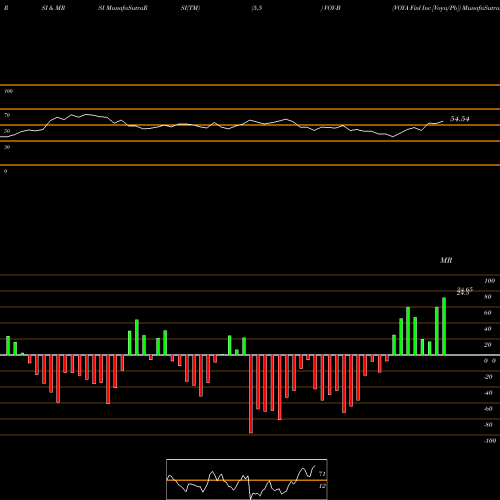The image size is (500, 500).
Task: Click the 'SI MunafaSutraR' header label
Action: click(123, 8)
